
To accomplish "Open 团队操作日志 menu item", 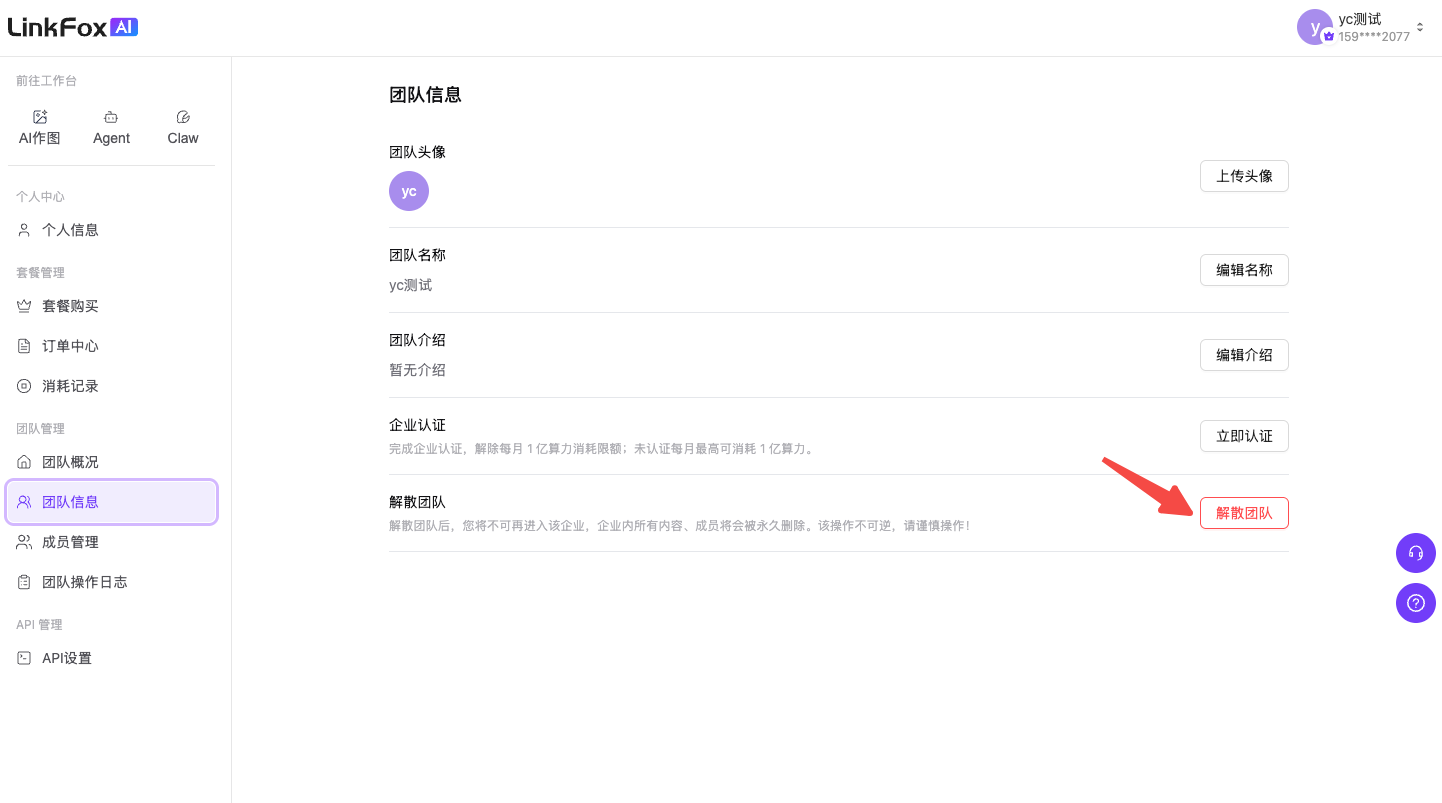I will (111, 582).
